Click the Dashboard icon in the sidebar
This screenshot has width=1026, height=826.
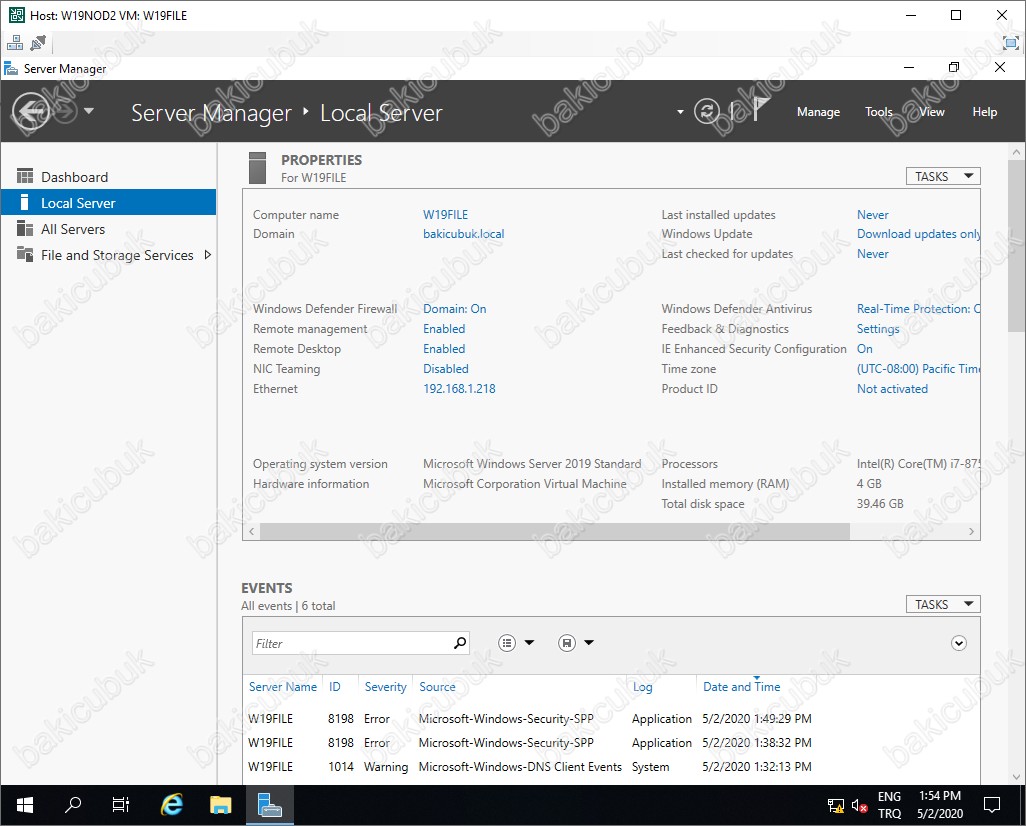[x=25, y=176]
